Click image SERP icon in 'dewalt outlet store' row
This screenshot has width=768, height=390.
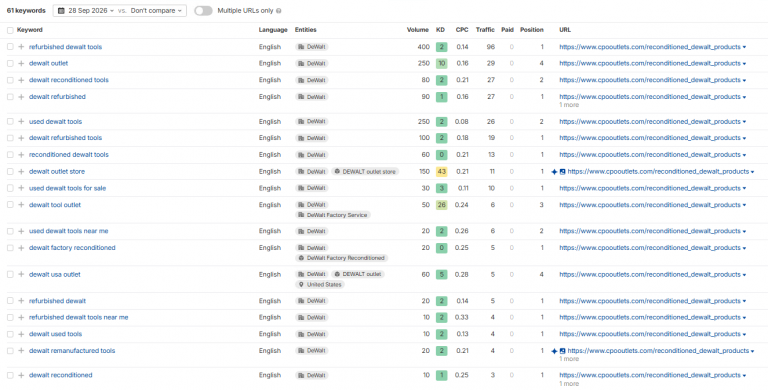[563, 172]
